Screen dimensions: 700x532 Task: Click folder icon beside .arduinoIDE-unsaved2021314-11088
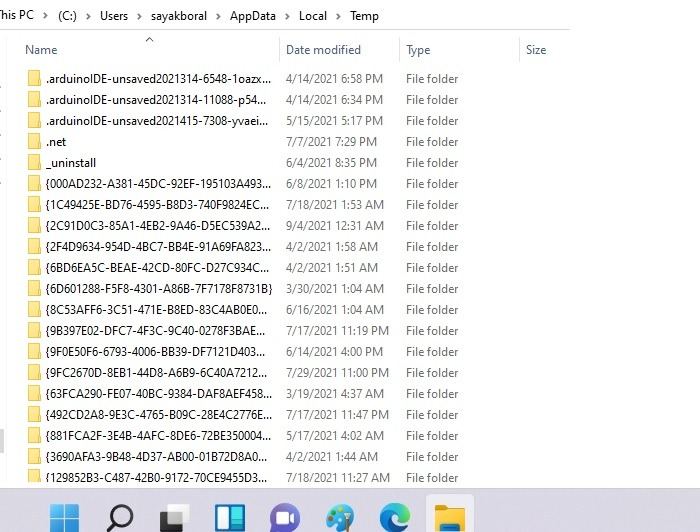coord(34,100)
